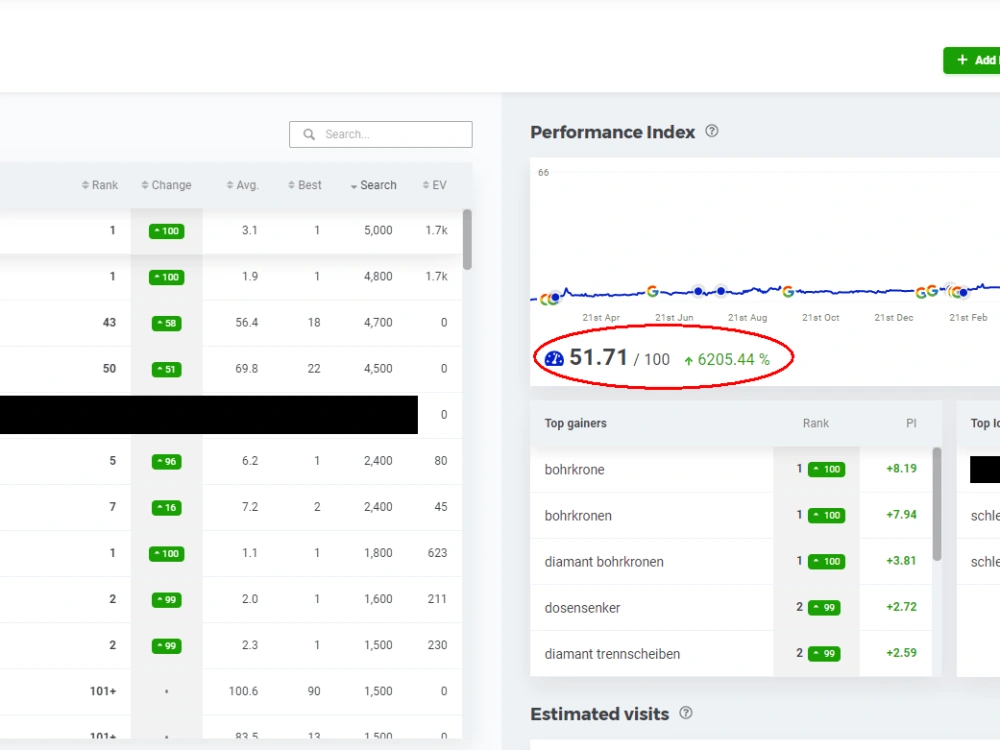This screenshot has height=750, width=1000.
Task: Click the 5,000 search volume cell
Action: (378, 230)
